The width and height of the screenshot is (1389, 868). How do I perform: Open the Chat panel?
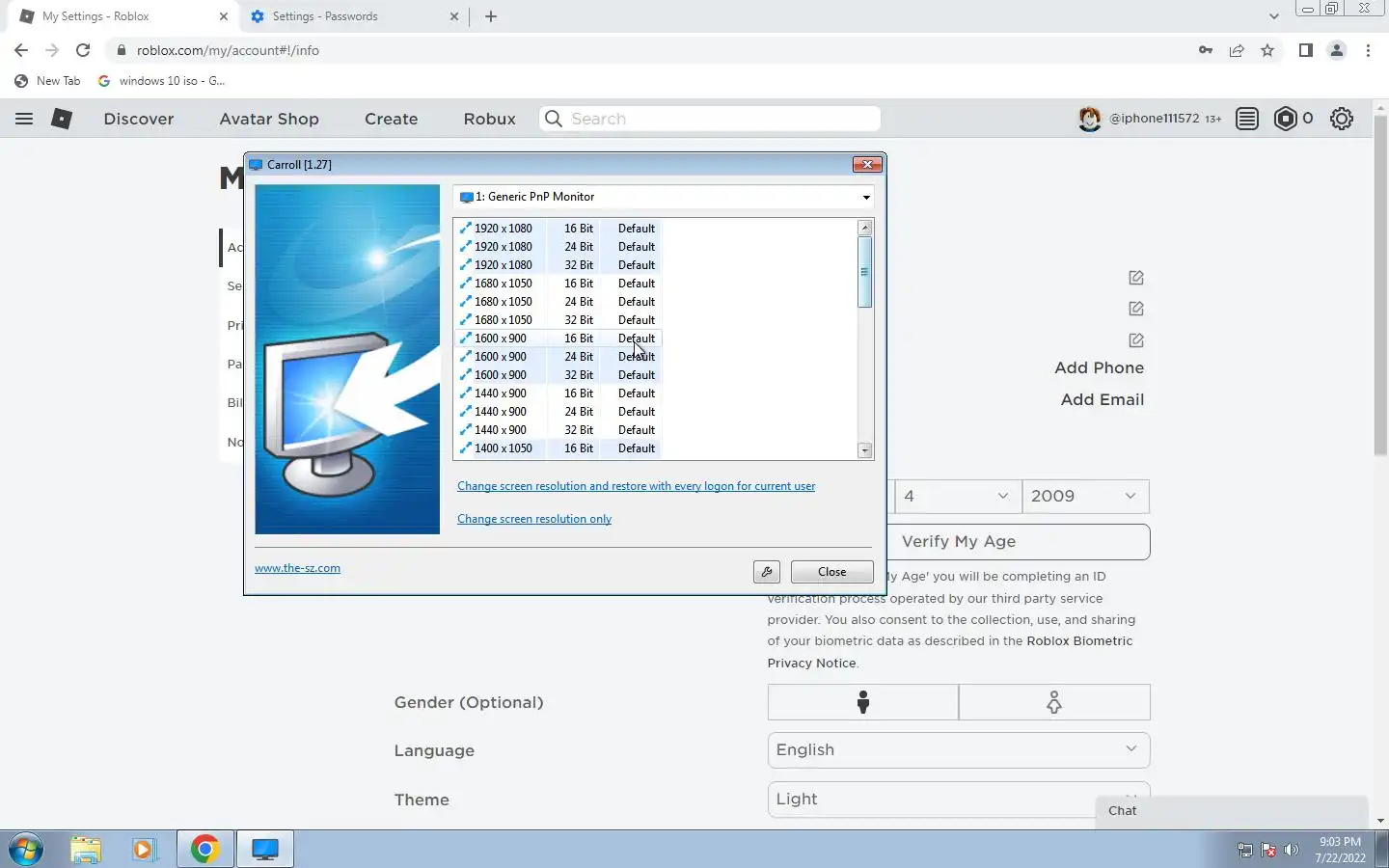pos(1232,811)
